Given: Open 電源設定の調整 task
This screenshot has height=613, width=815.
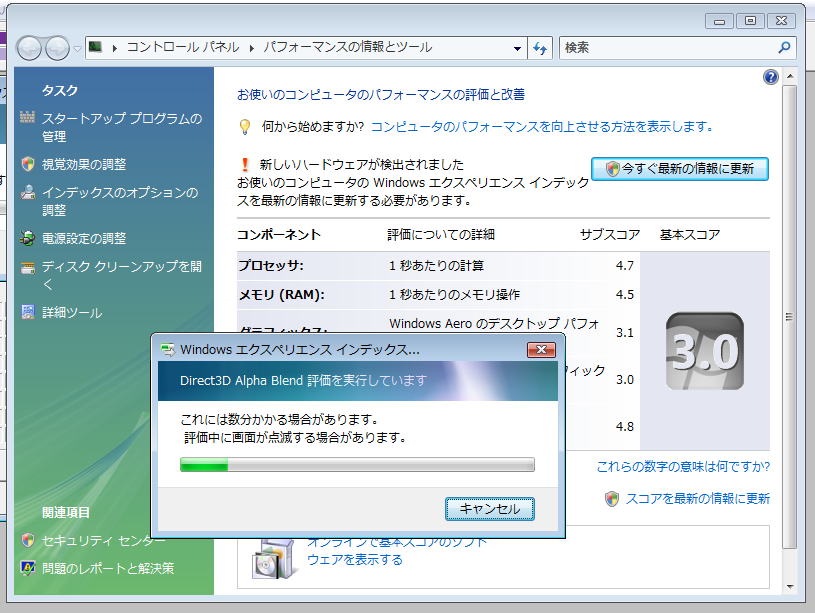Looking at the screenshot, I should (84, 239).
